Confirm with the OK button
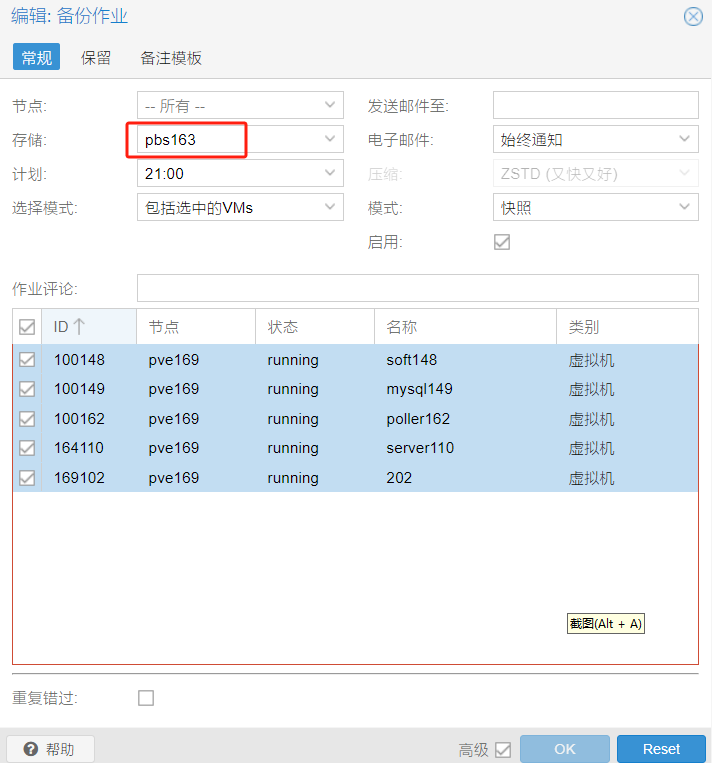 pyautogui.click(x=565, y=749)
